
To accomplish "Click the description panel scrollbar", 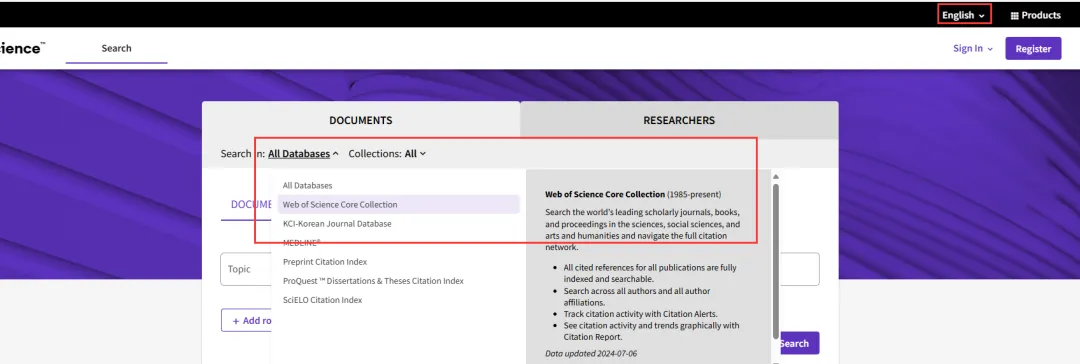I will [x=776, y=261].
